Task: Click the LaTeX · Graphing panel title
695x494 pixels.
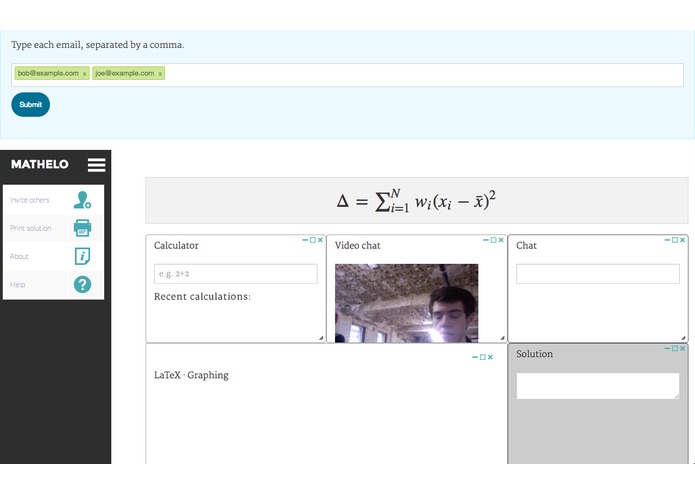Action: coord(191,375)
